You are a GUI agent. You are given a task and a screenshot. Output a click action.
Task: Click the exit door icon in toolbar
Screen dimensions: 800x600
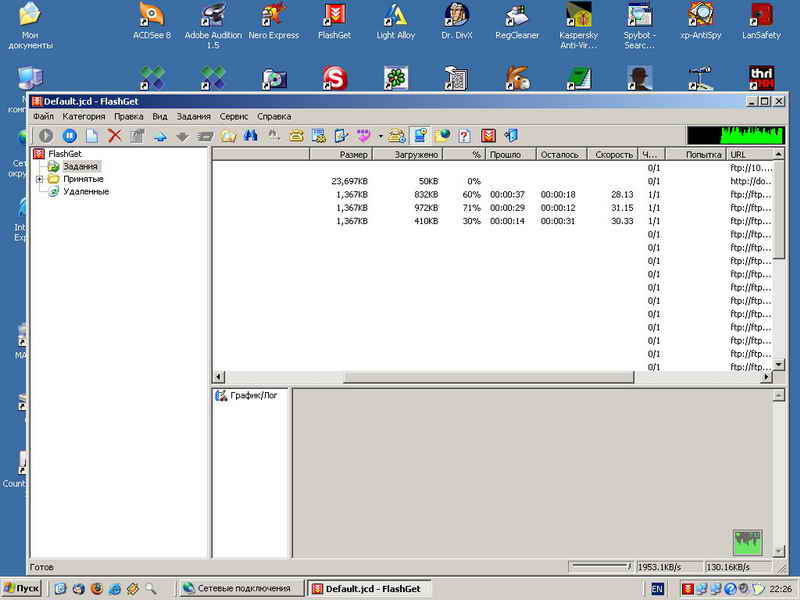(x=511, y=136)
